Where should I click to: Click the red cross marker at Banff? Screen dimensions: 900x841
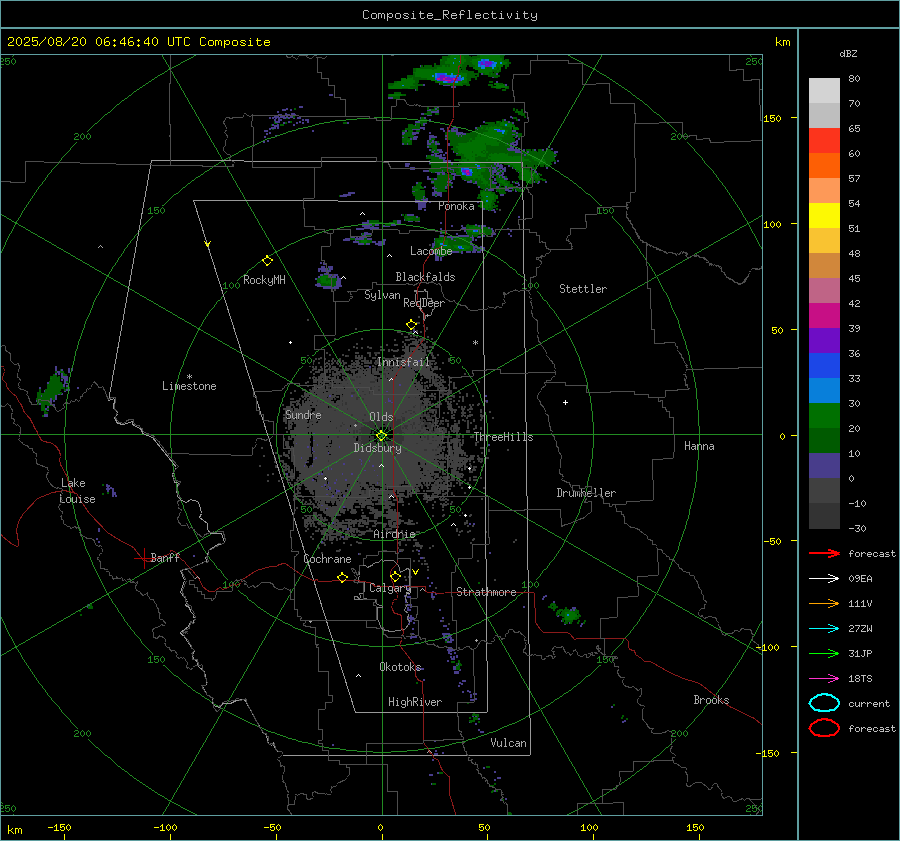point(143,558)
